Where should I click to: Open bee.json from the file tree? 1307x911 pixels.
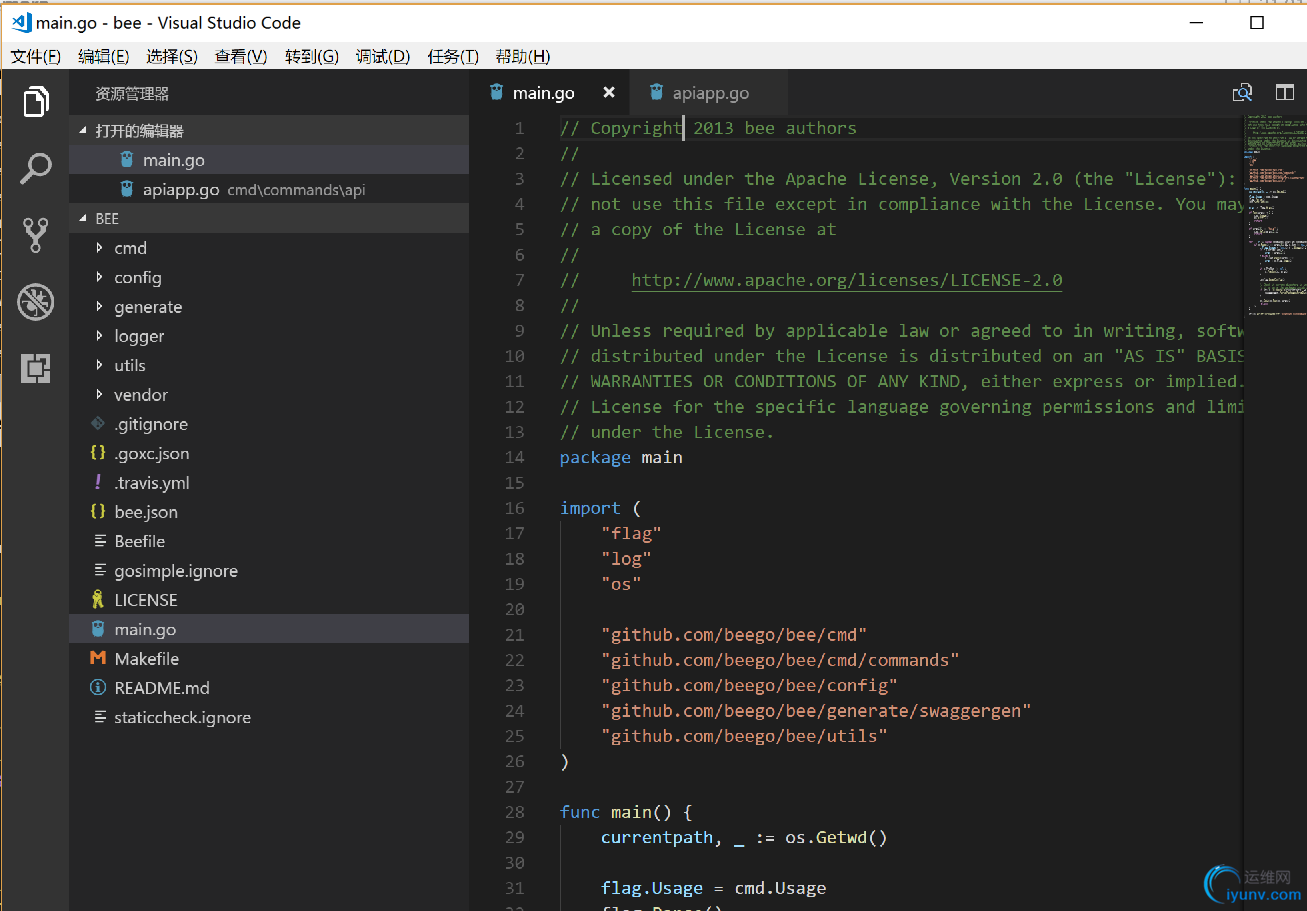click(x=269, y=512)
